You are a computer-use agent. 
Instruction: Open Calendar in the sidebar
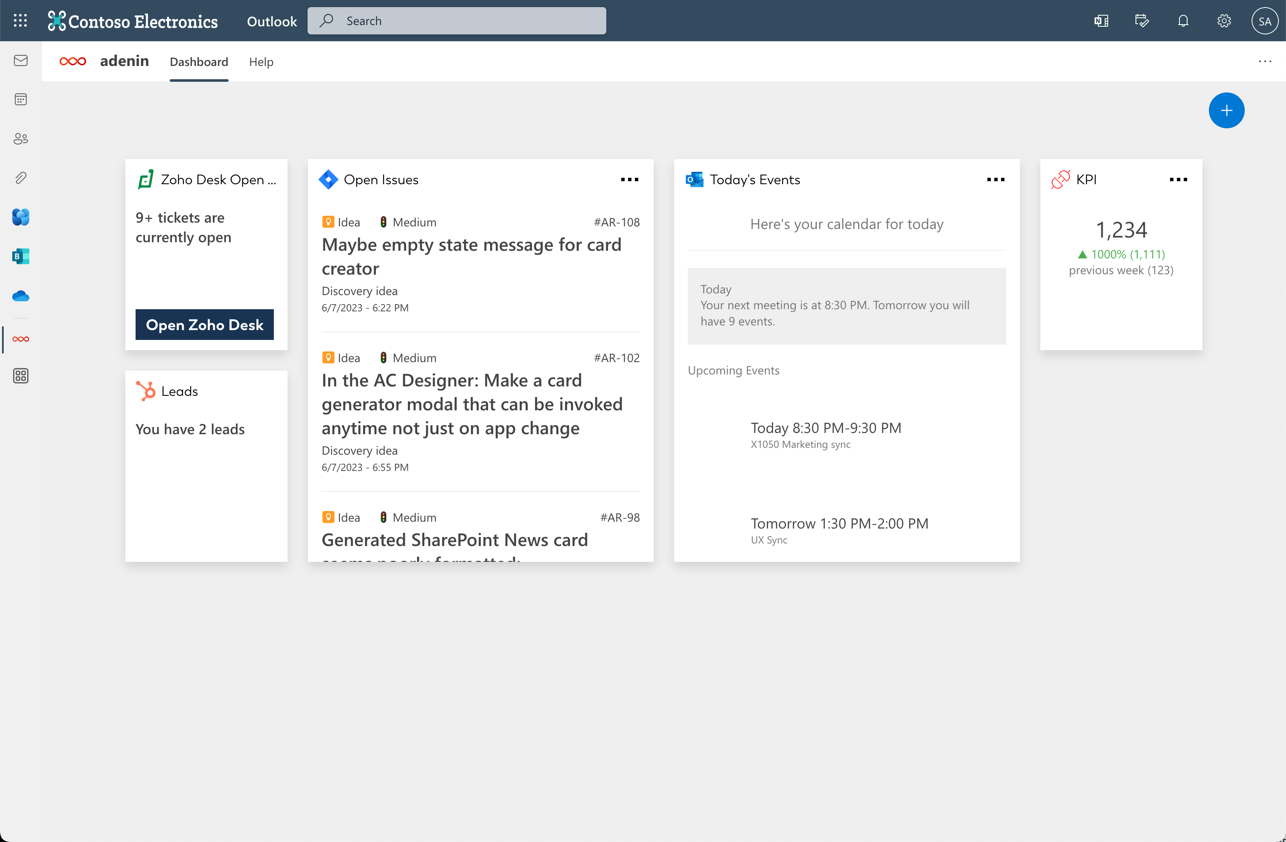coord(21,100)
